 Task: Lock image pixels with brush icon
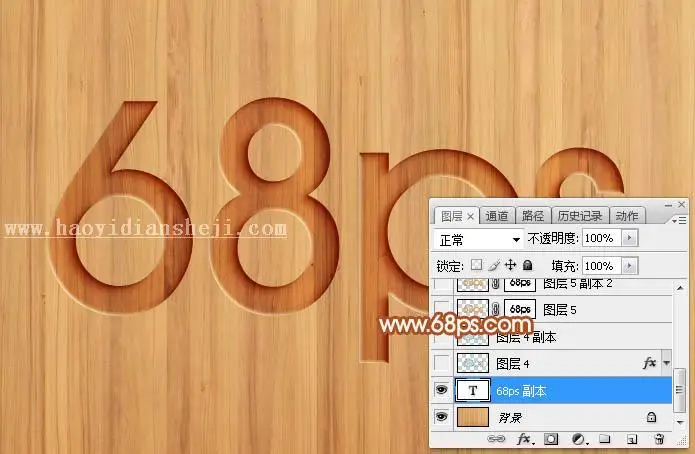coord(494,265)
